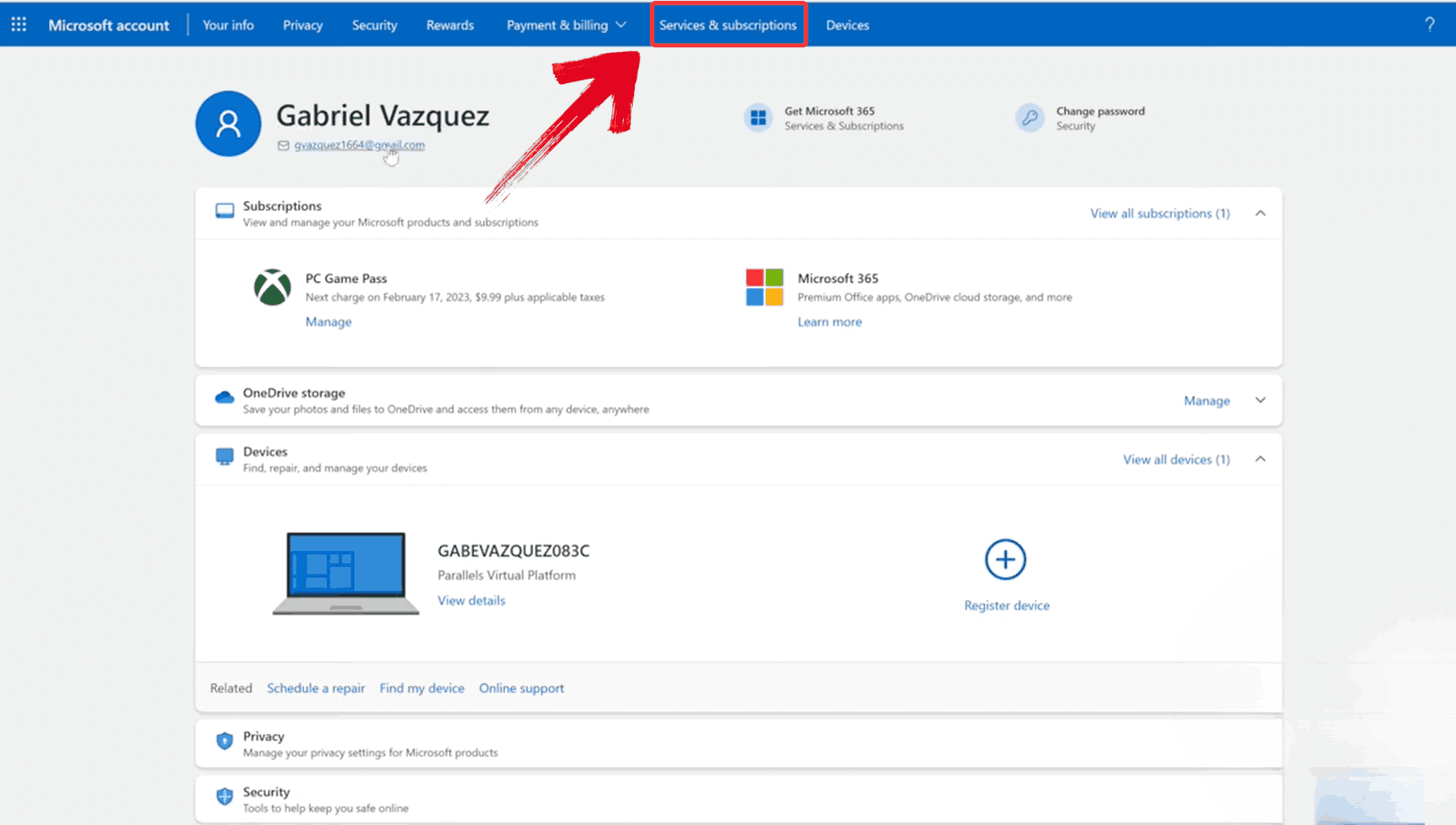Click the GABEVAZQUEZ083C laptop thumbnail

point(345,572)
